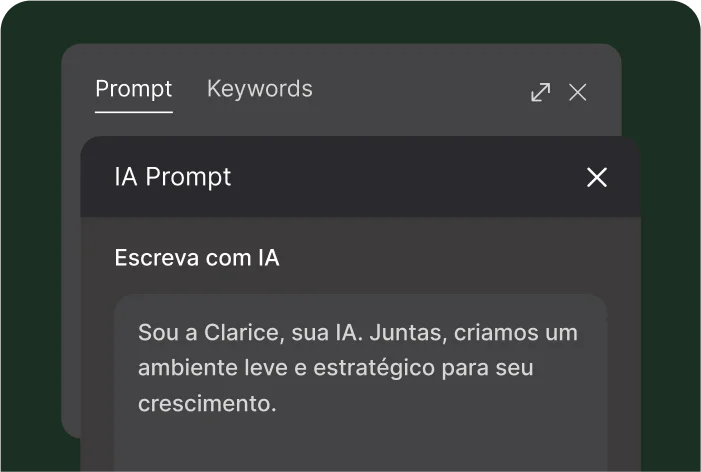Viewport: 701px width, 472px height.
Task: Expand the panel with the diagonal arrows icon
Action: tap(541, 92)
